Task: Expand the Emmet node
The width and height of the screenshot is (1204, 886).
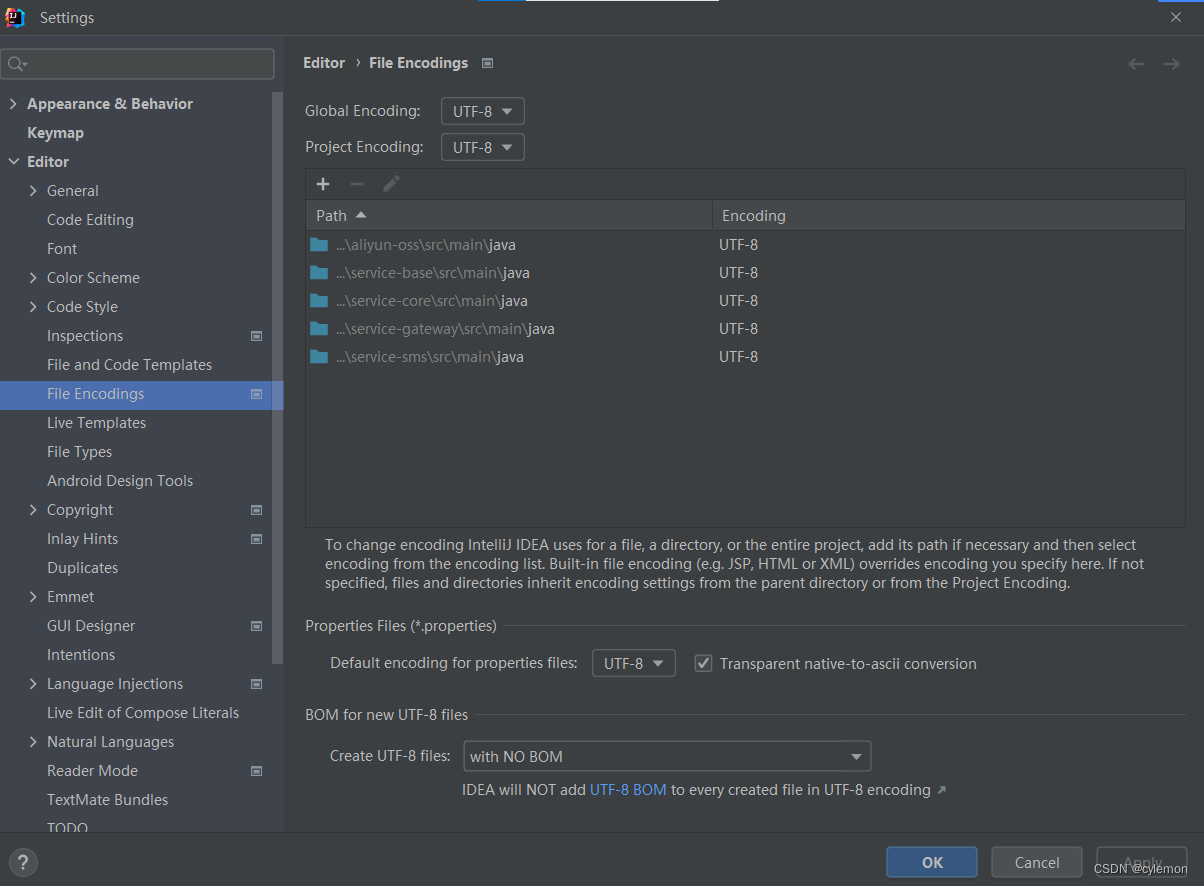Action: [x=33, y=597]
